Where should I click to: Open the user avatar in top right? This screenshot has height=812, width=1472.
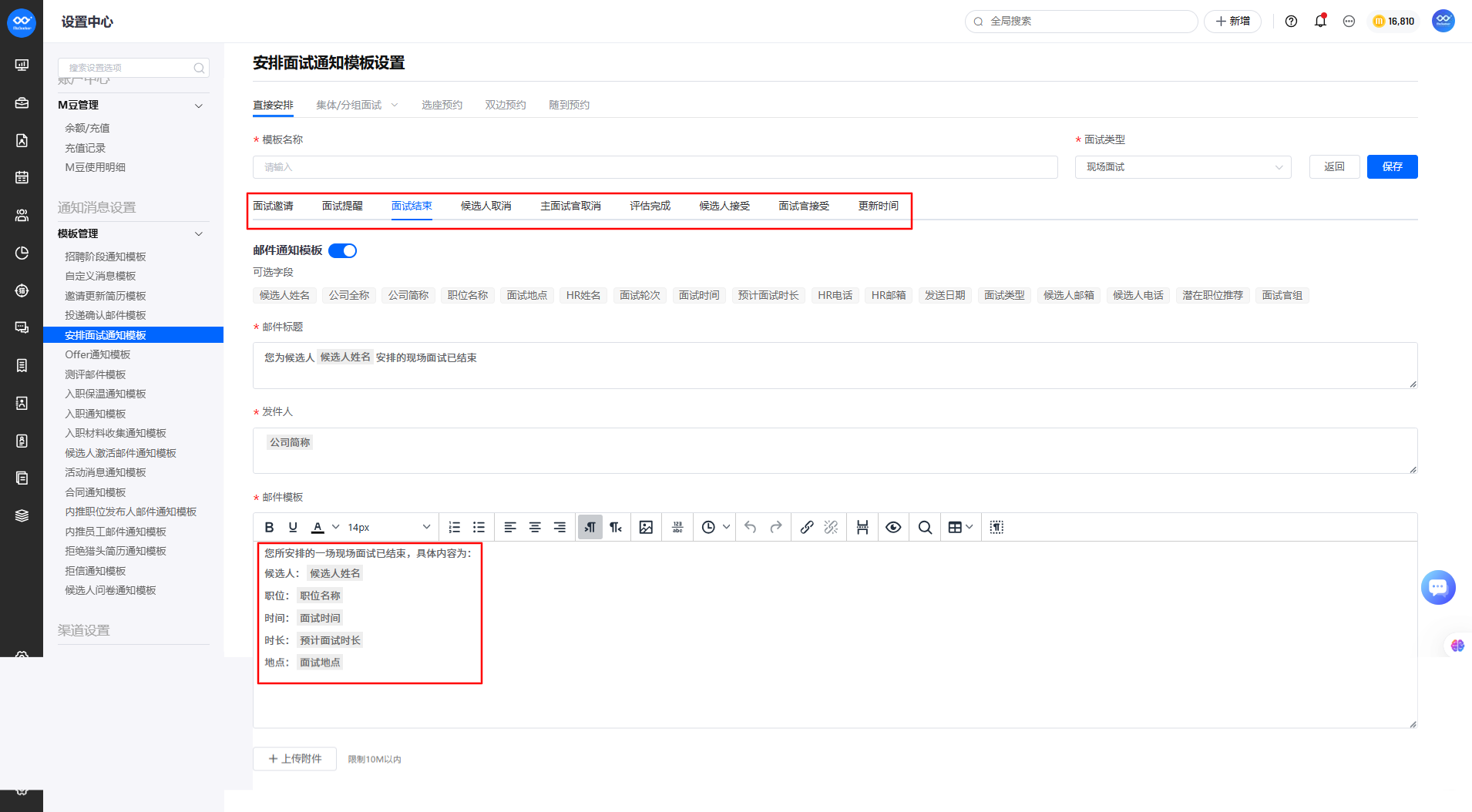pos(1443,21)
